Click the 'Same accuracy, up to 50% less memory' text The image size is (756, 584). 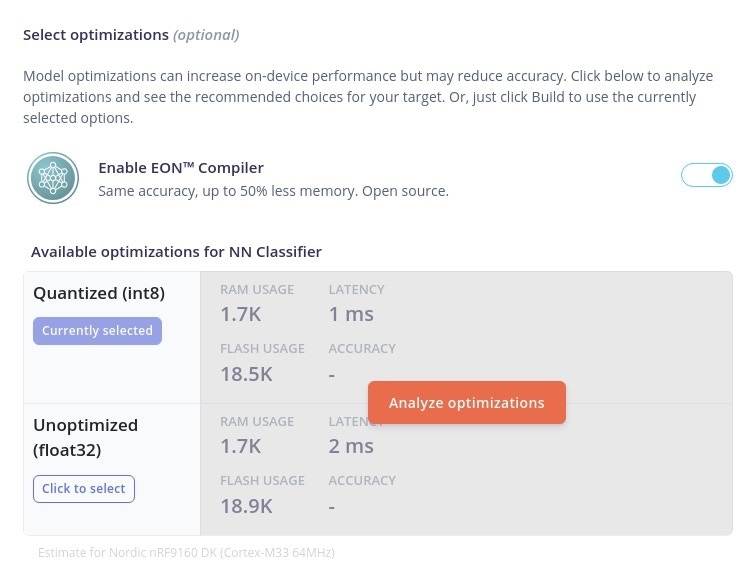pyautogui.click(x=273, y=191)
